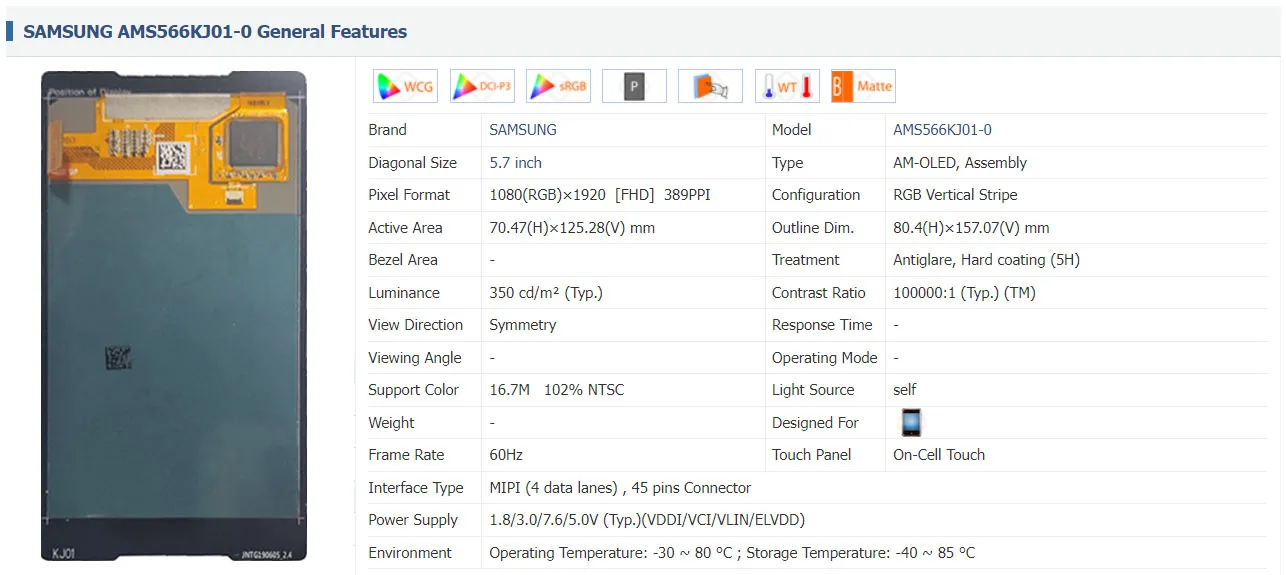Click the Viewing Angle row label

(415, 357)
